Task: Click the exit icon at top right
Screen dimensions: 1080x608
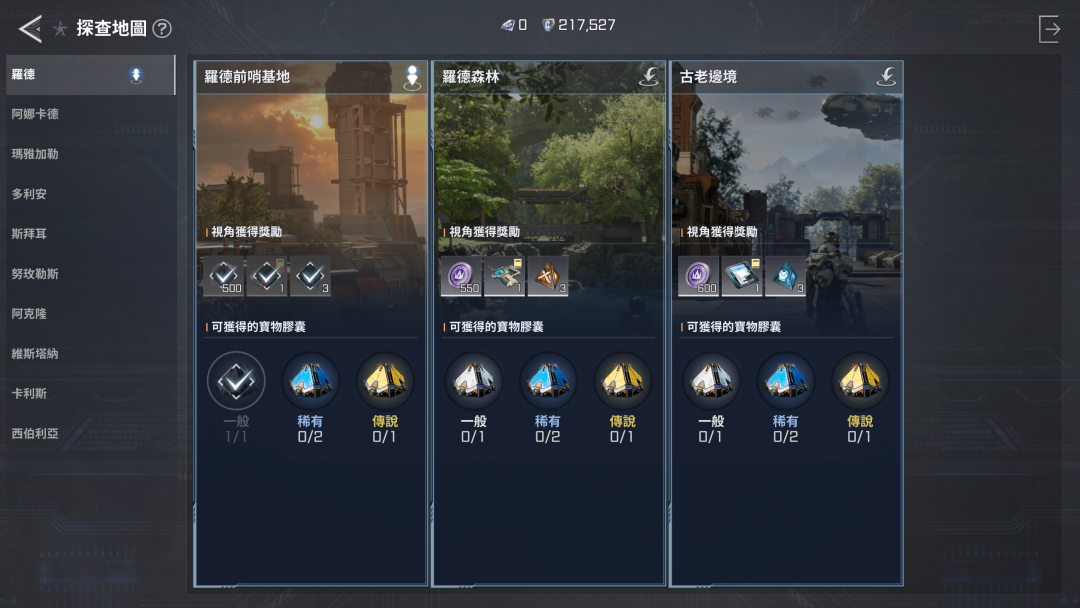Action: pos(1049,29)
